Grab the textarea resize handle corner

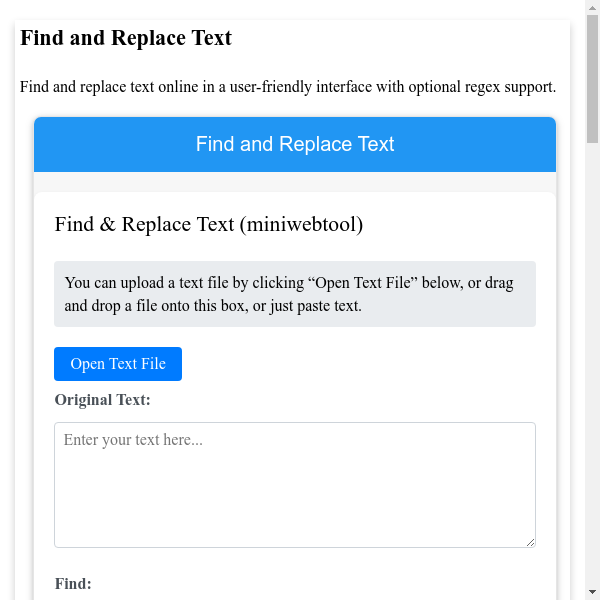click(x=530, y=542)
